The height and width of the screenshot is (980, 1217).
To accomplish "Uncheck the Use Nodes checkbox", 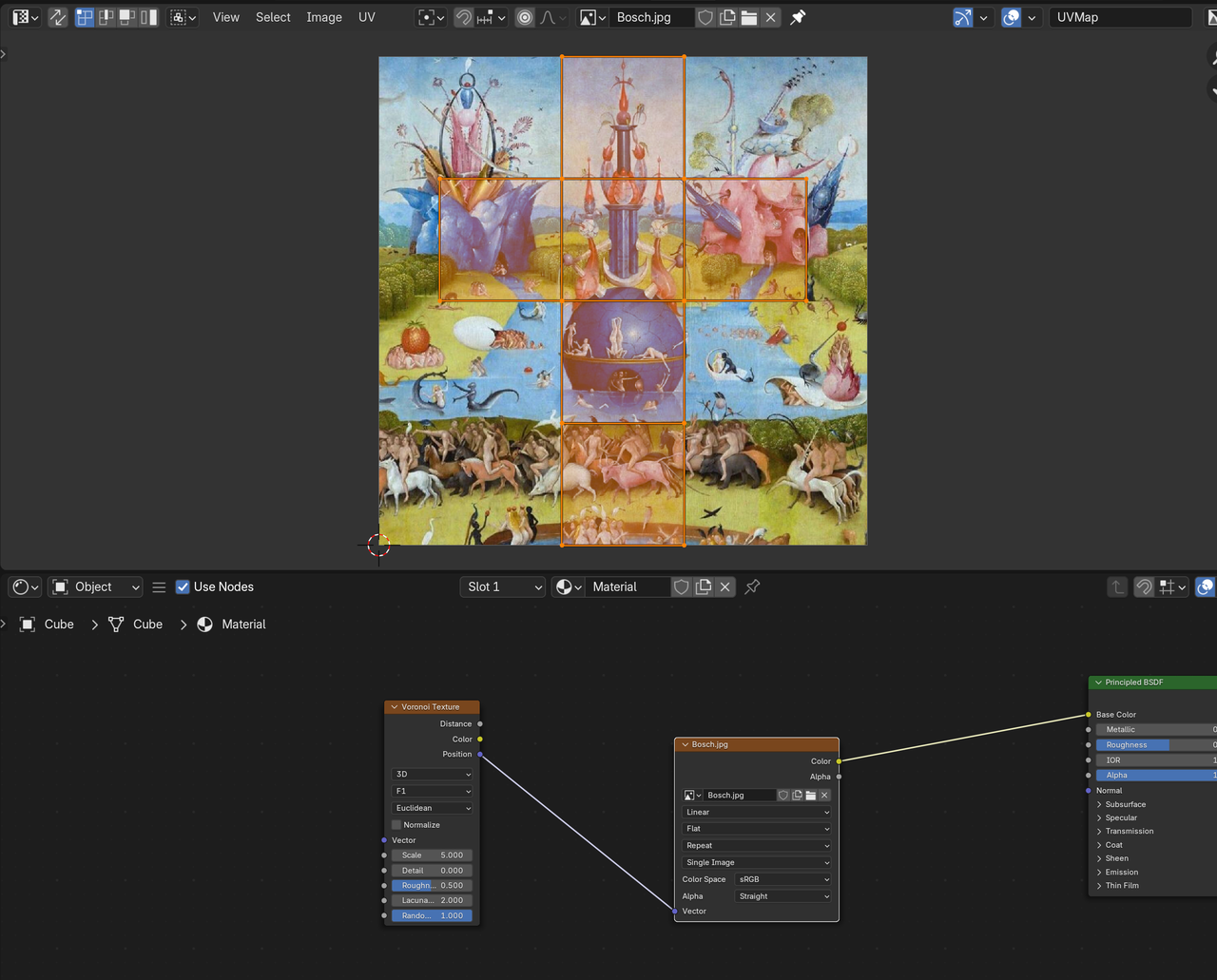I will (184, 586).
